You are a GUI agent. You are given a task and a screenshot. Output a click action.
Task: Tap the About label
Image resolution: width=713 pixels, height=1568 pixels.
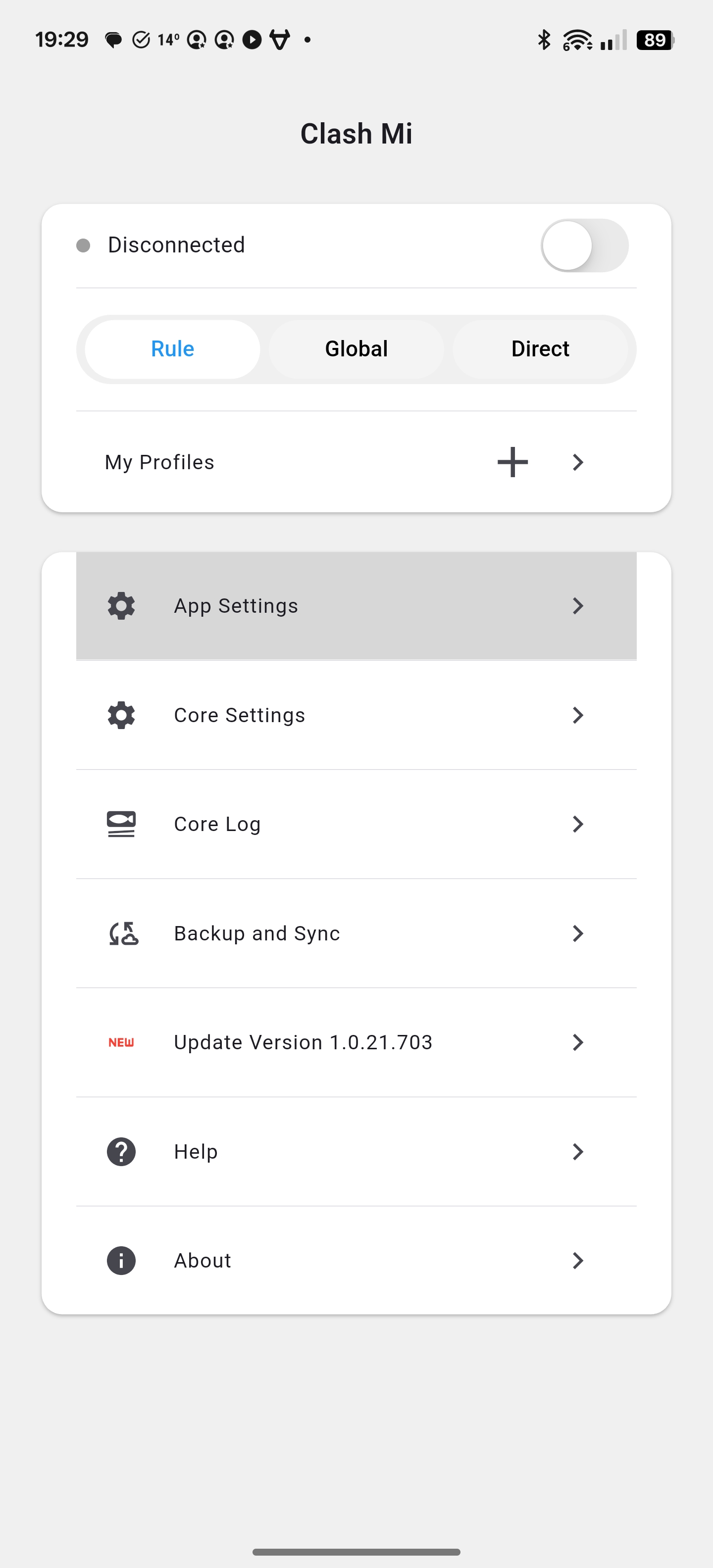(x=202, y=1260)
